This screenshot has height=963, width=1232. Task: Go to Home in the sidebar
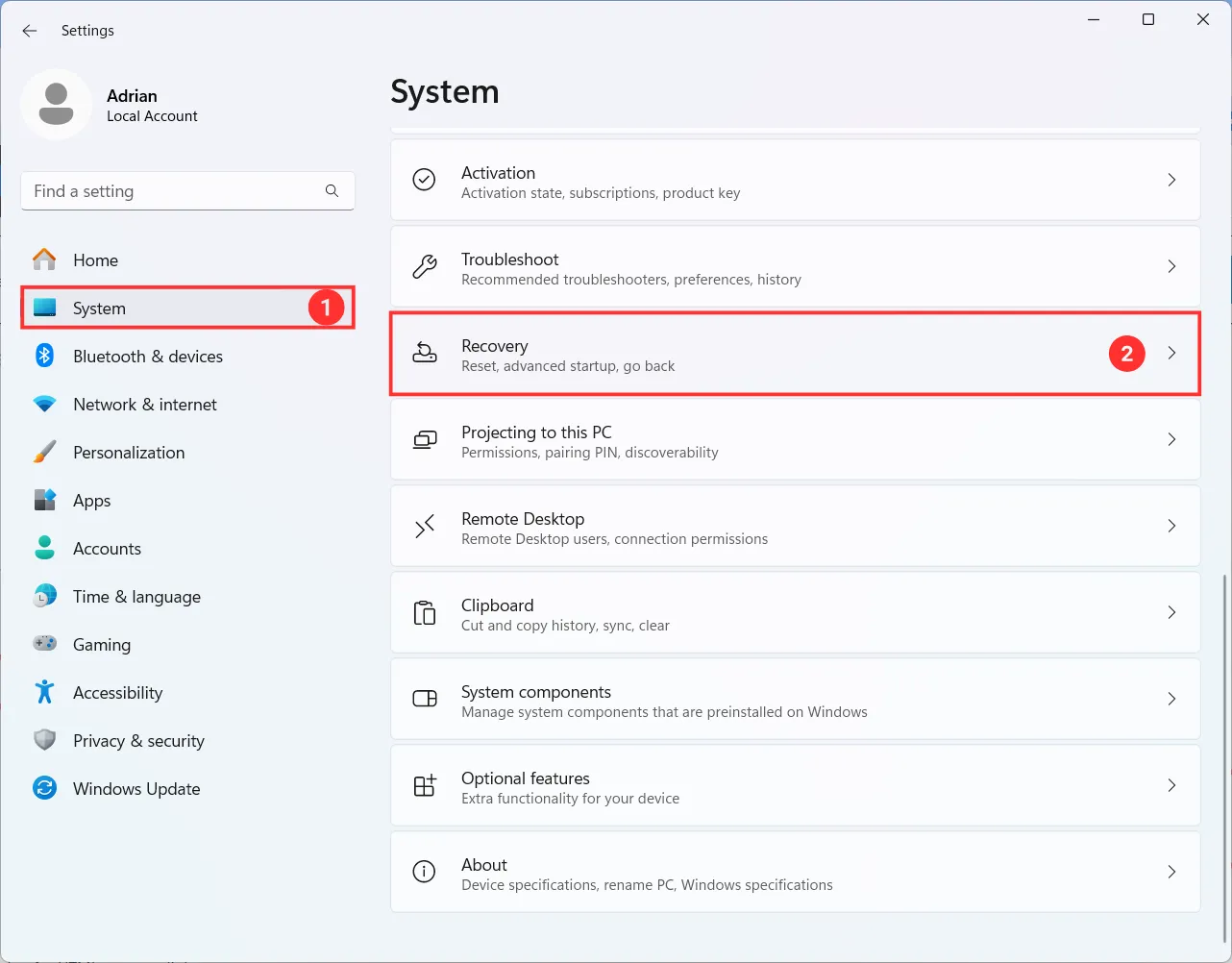coord(188,259)
